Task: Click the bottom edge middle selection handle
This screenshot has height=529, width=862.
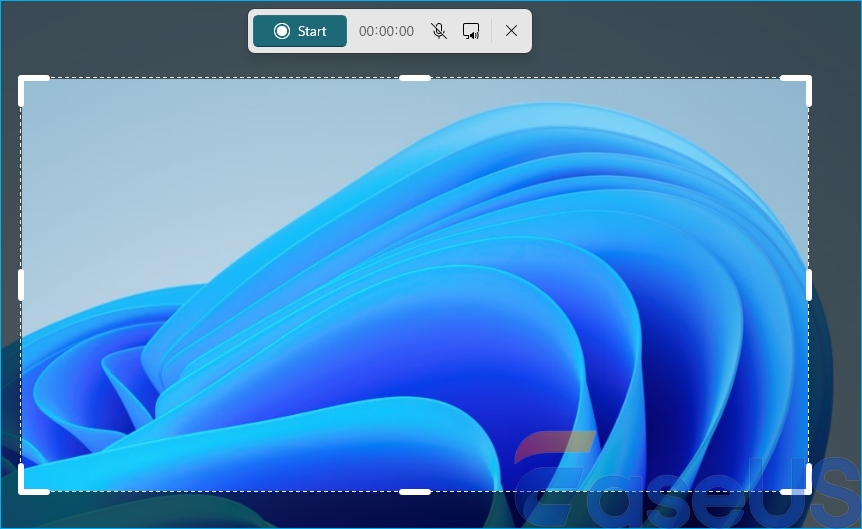Action: click(415, 492)
